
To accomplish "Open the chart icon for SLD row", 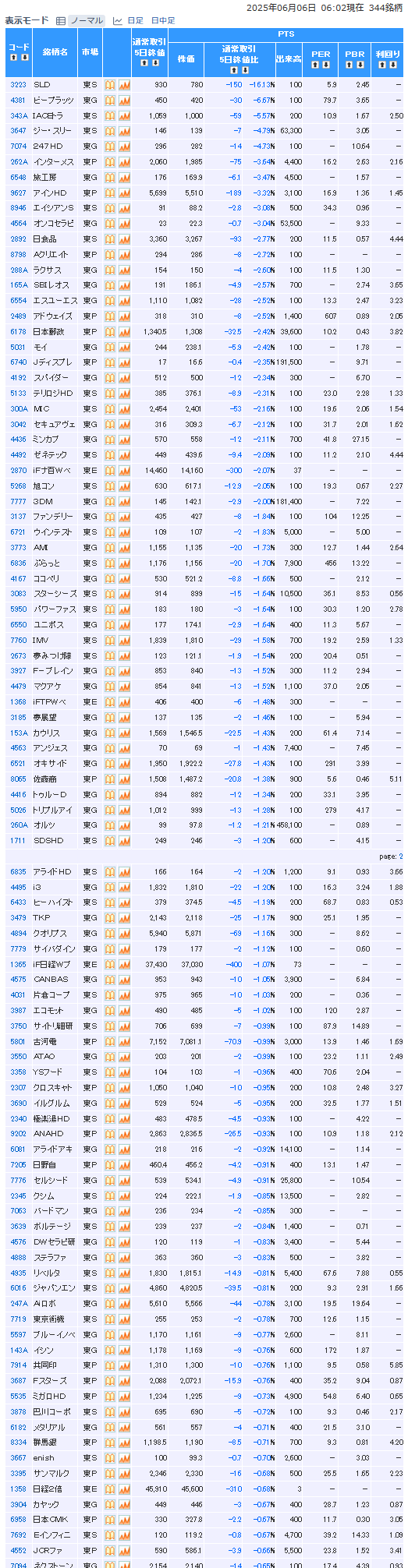I will point(124,84).
